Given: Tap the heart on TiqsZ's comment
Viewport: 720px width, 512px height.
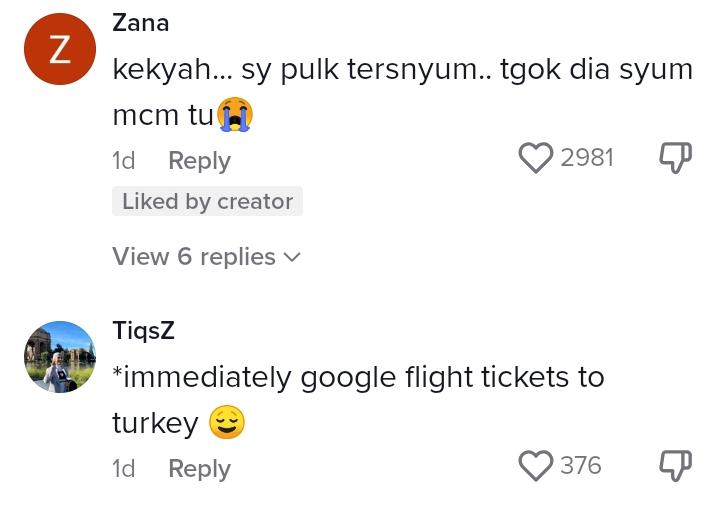Looking at the screenshot, I should (x=536, y=466).
